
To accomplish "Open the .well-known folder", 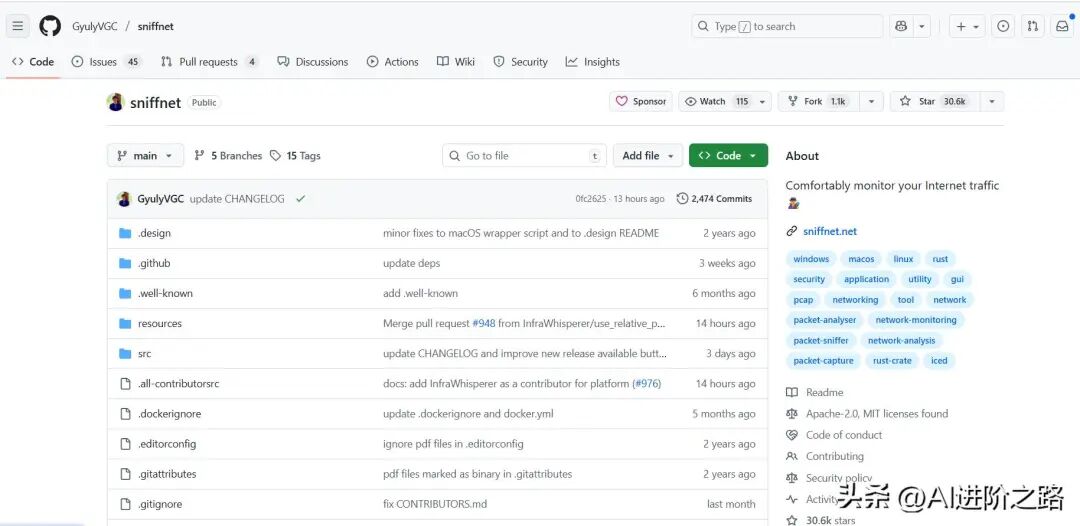I will [x=165, y=293].
